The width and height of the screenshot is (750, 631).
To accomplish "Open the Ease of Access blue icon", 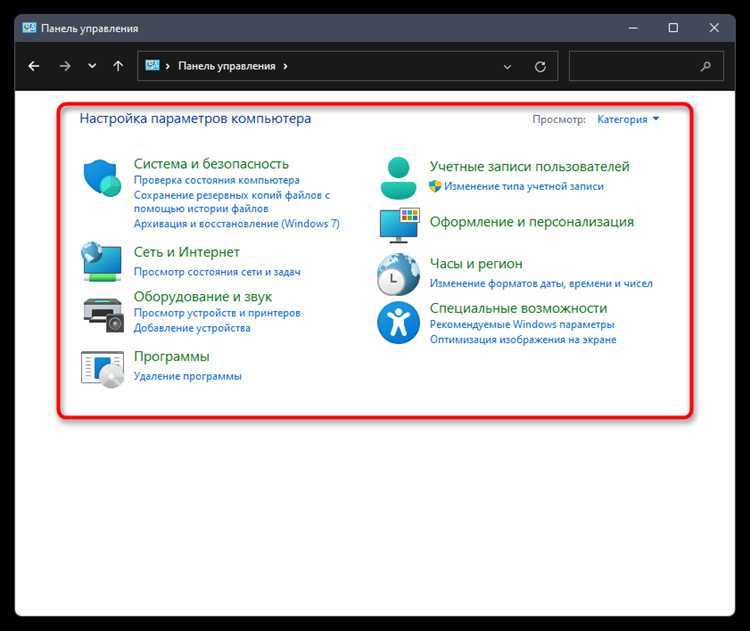I will 398,322.
